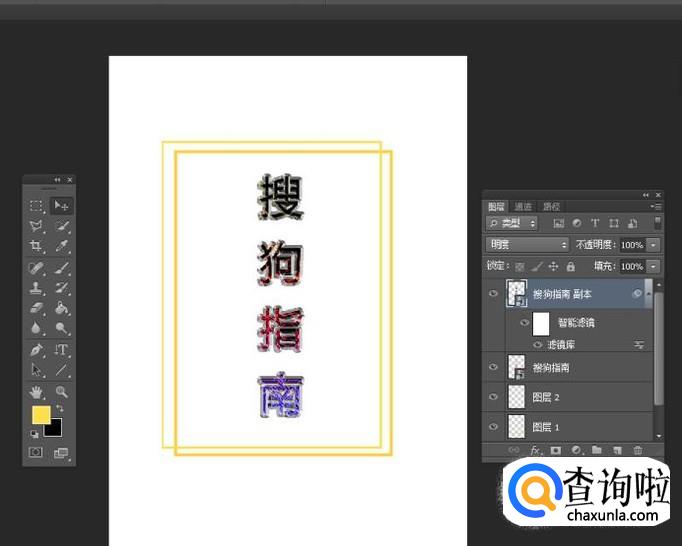The width and height of the screenshot is (682, 546).
Task: Toggle Quick Mask mode
Action: (x=36, y=452)
